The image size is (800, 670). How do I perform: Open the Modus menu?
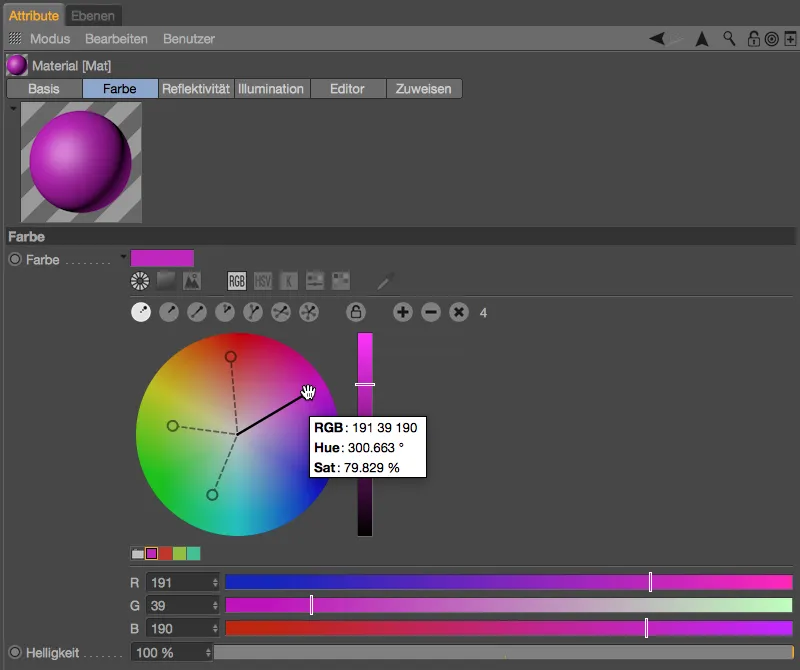coord(50,39)
